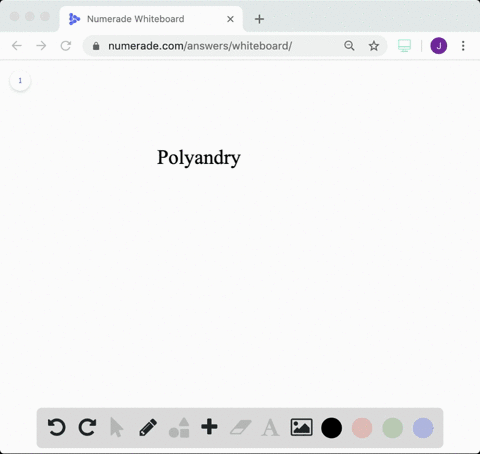Choose the blue color swatch

[x=423, y=428]
